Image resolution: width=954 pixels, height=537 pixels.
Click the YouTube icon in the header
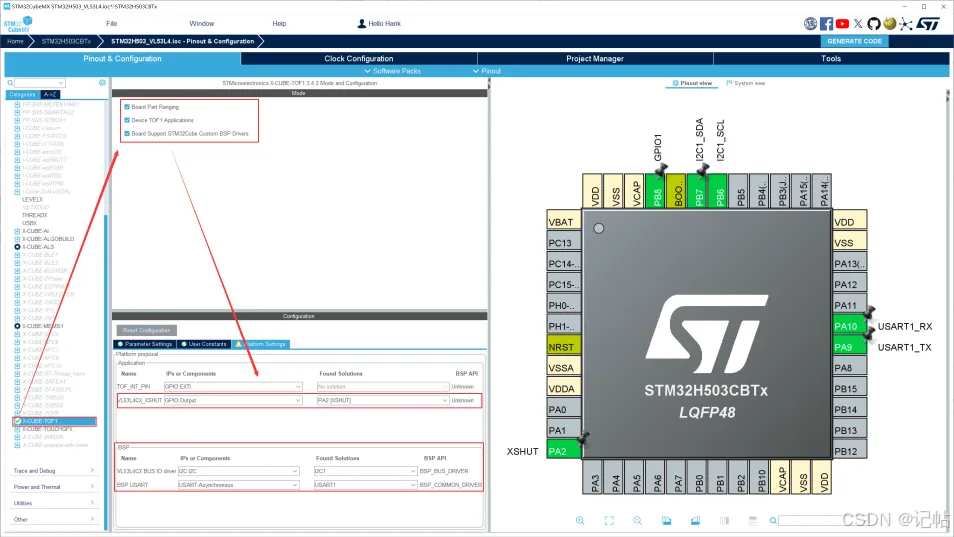pos(842,23)
